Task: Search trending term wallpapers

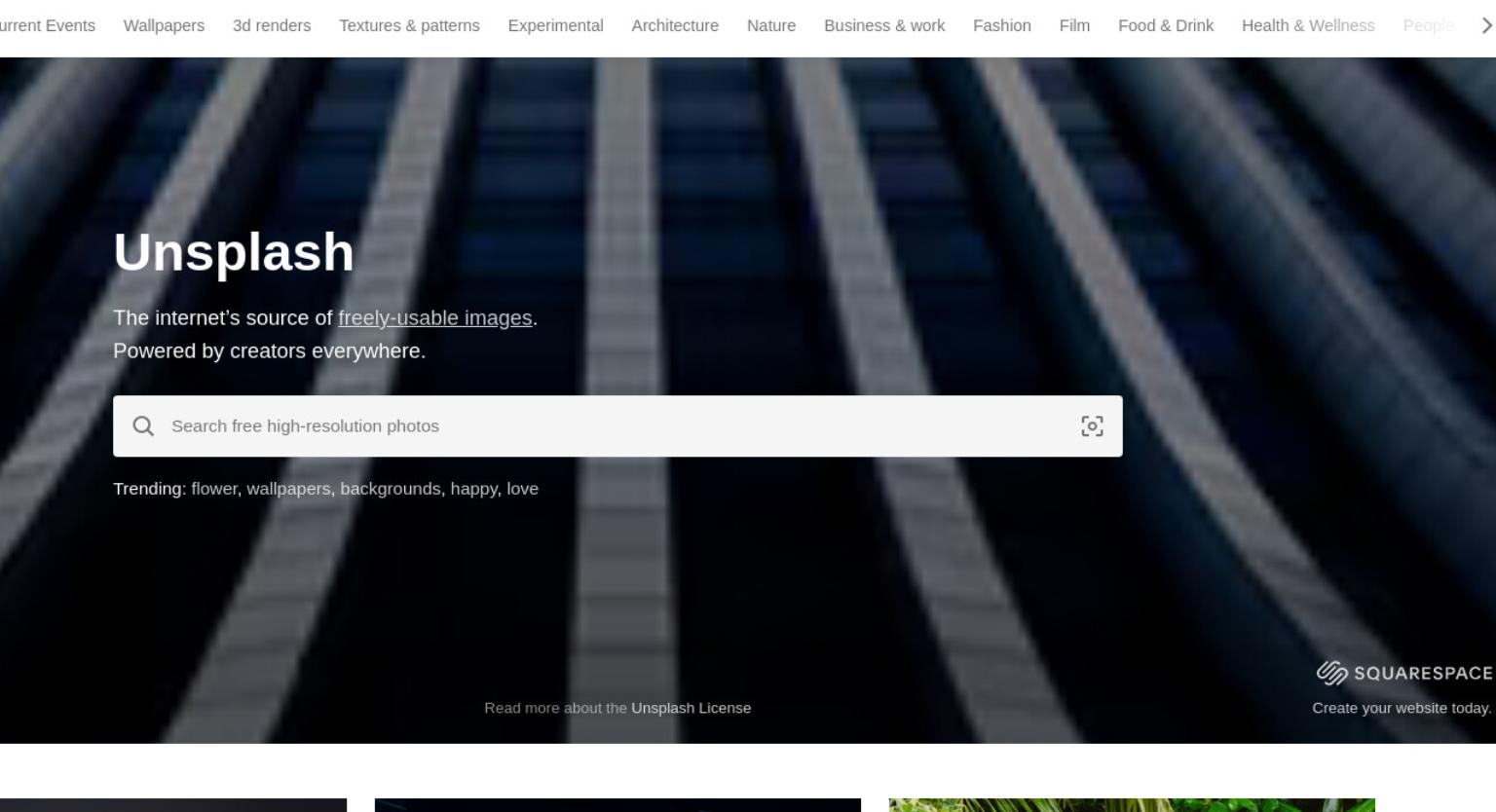Action: (x=288, y=489)
